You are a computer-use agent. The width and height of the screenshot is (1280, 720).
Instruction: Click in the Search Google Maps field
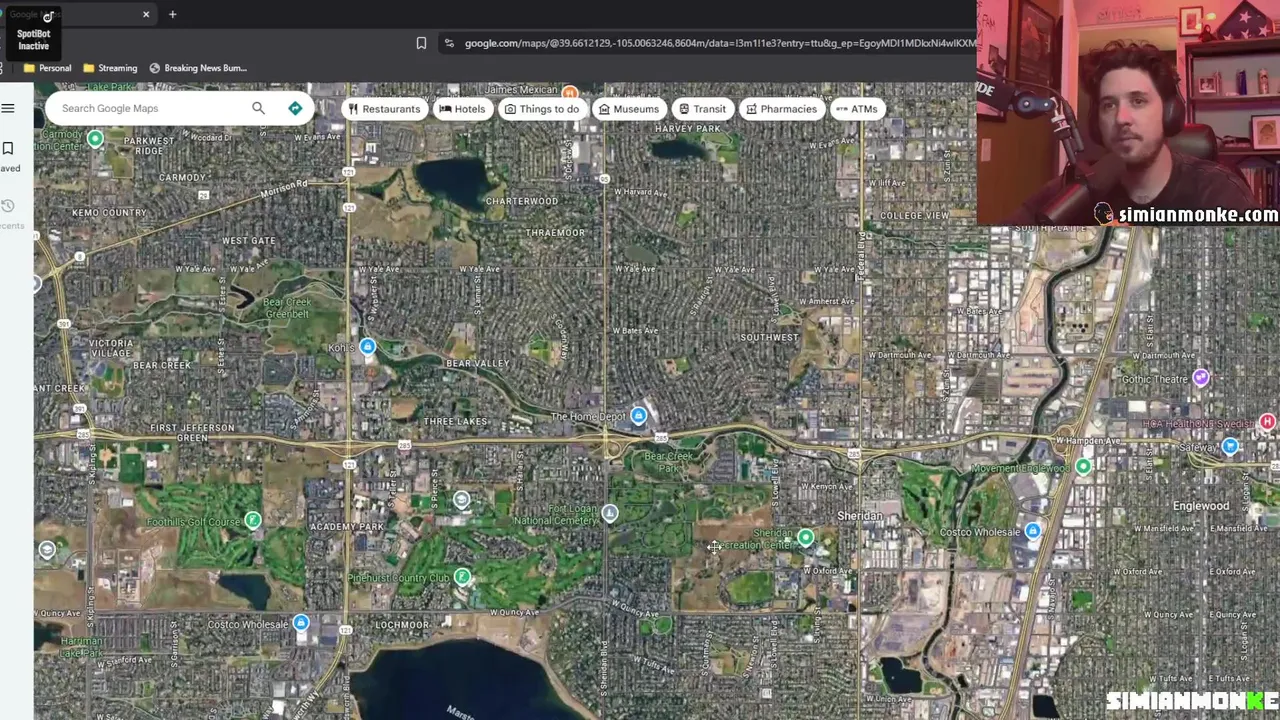coord(150,108)
